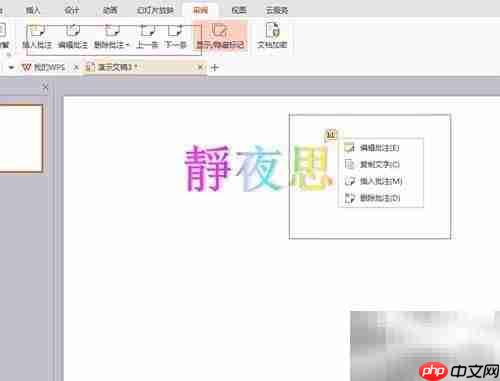
Task: Choose 删除批注(D) from context menu
Action: (x=381, y=198)
